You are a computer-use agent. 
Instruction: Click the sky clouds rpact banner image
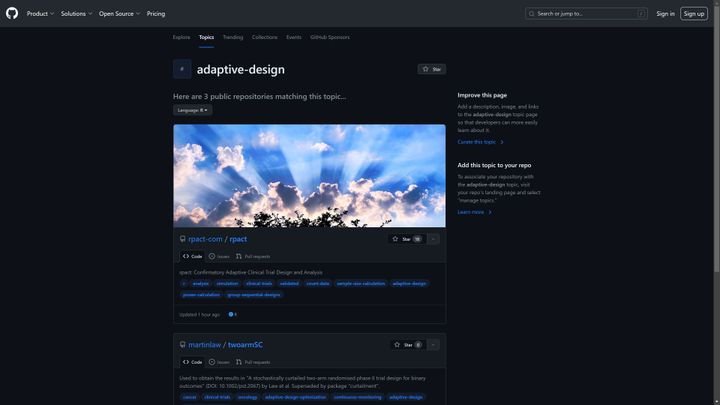pos(309,176)
